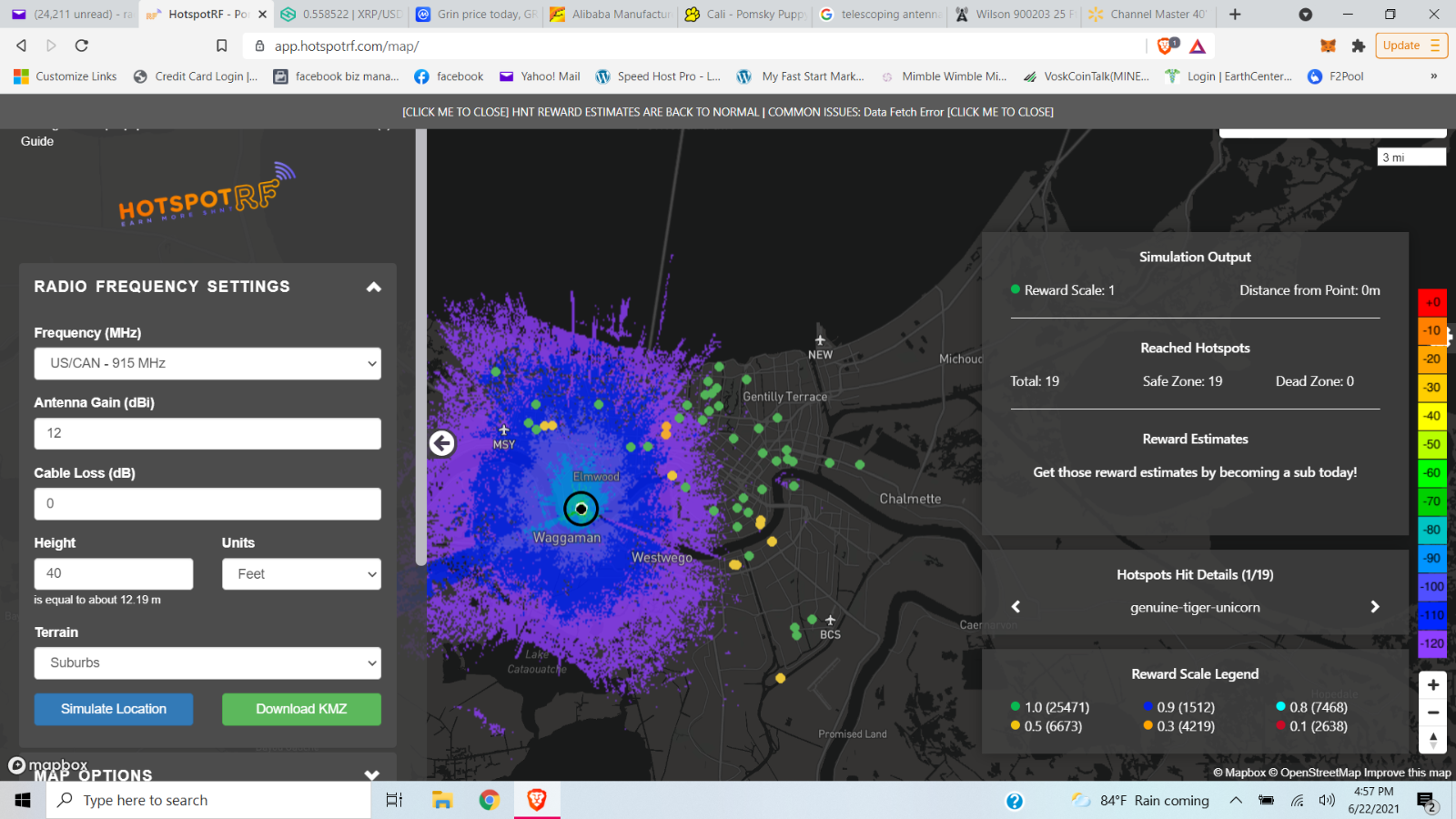Zoom in on the map

(x=1433, y=684)
